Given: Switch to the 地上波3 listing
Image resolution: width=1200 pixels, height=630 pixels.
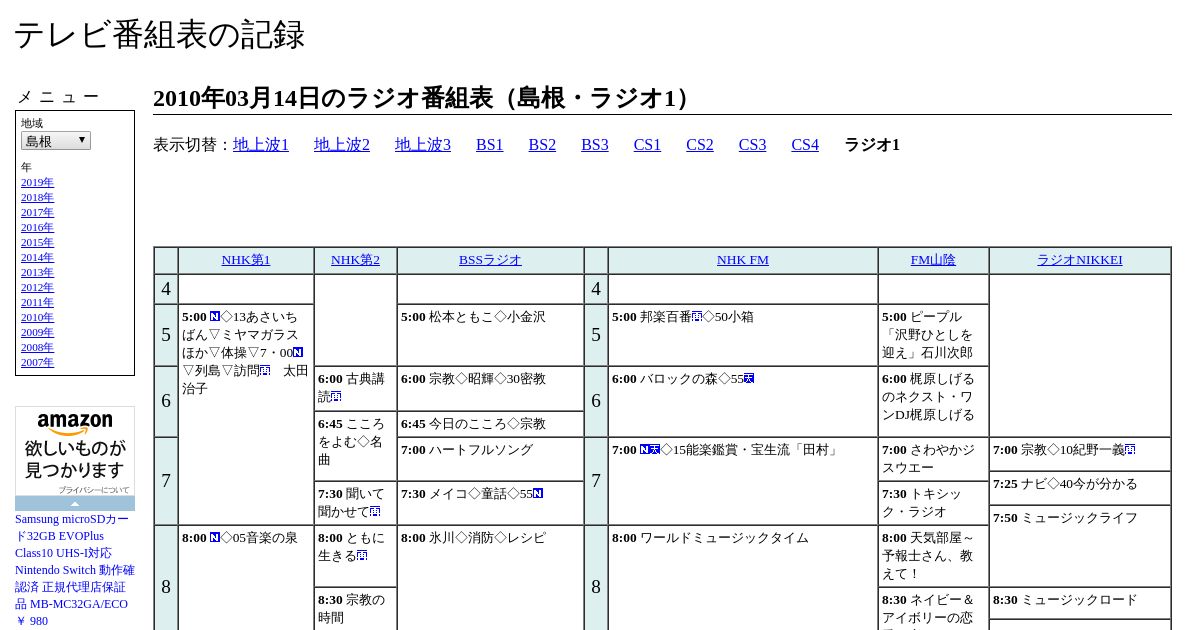Looking at the screenshot, I should [x=423, y=145].
